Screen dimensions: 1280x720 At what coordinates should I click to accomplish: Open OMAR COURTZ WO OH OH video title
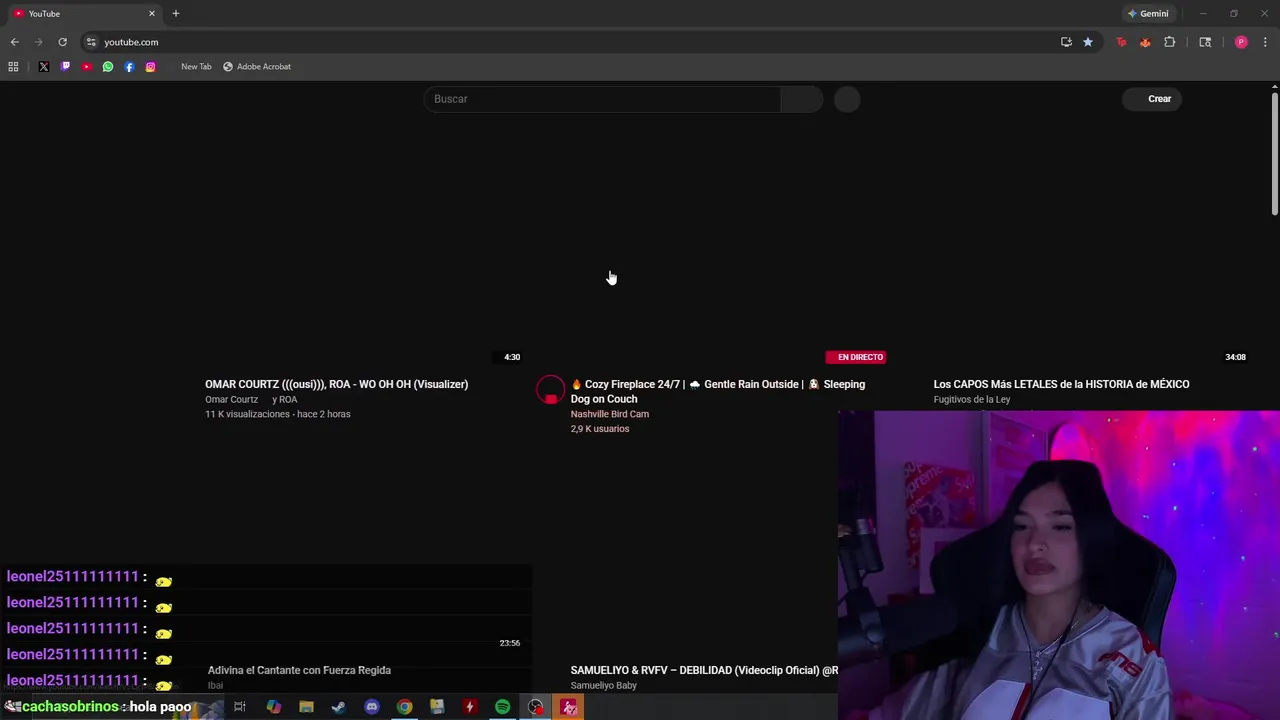[336, 384]
